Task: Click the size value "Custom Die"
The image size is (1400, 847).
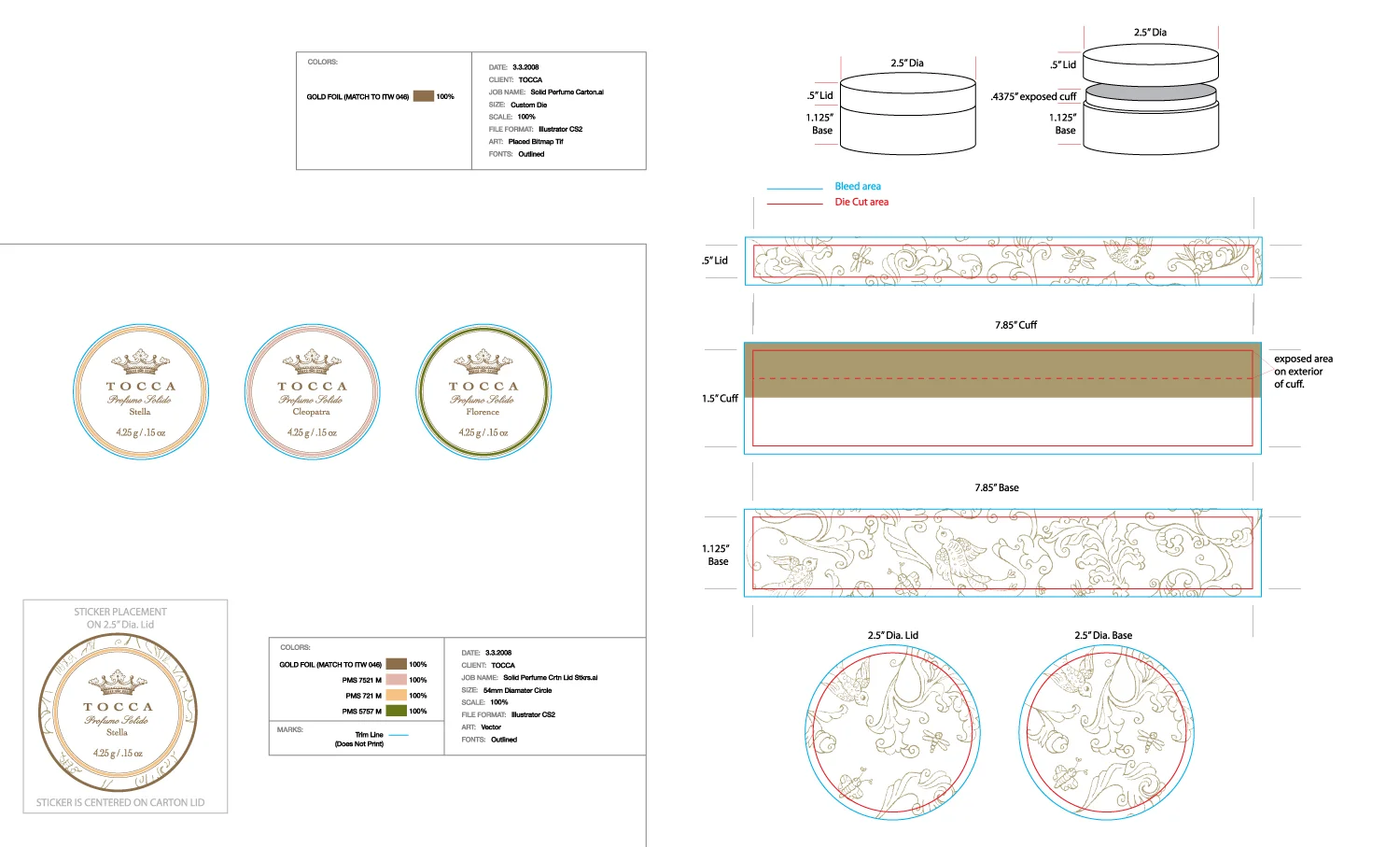Action: [x=529, y=105]
